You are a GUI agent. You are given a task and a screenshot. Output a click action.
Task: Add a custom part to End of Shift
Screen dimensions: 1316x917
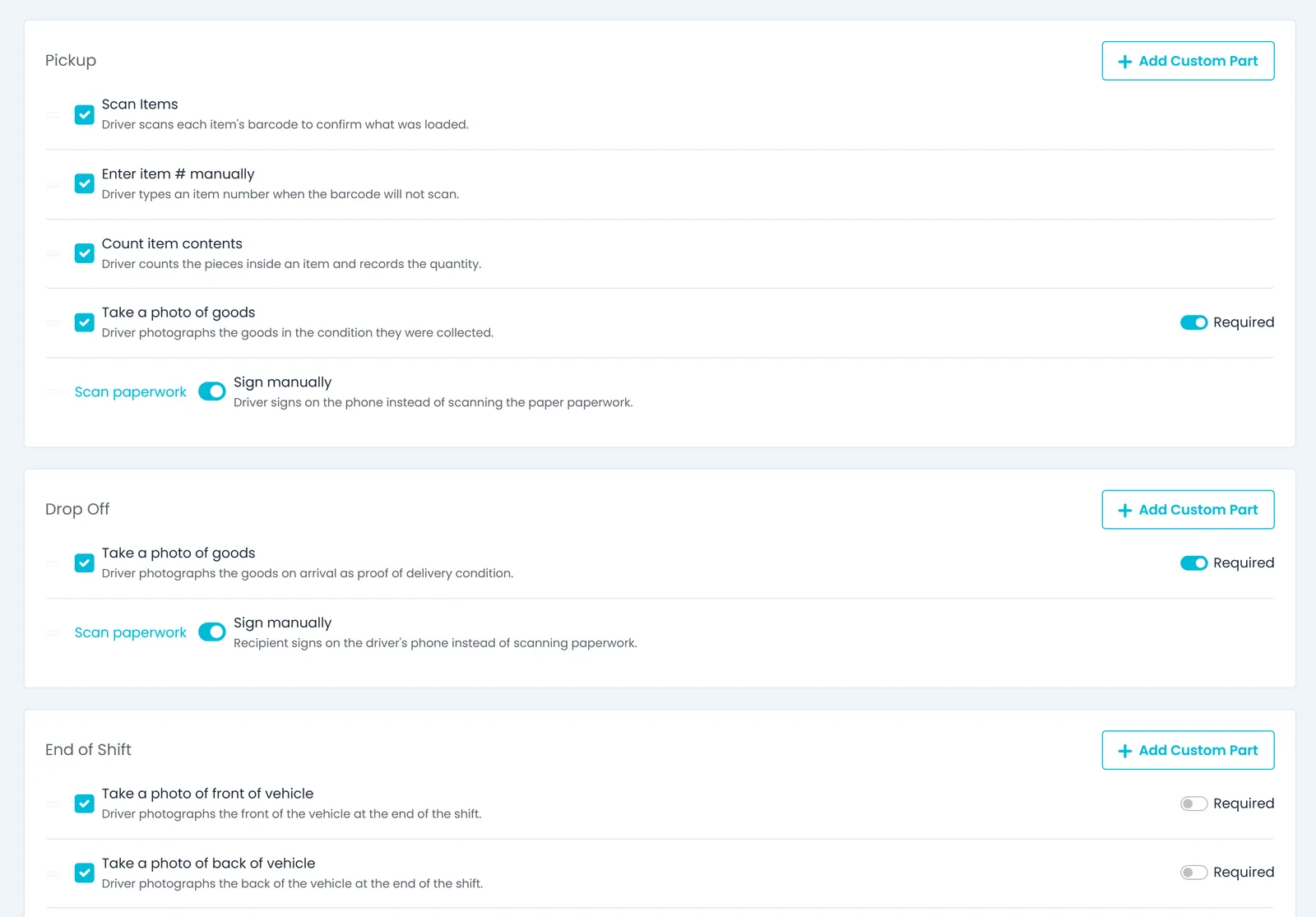[x=1188, y=750]
